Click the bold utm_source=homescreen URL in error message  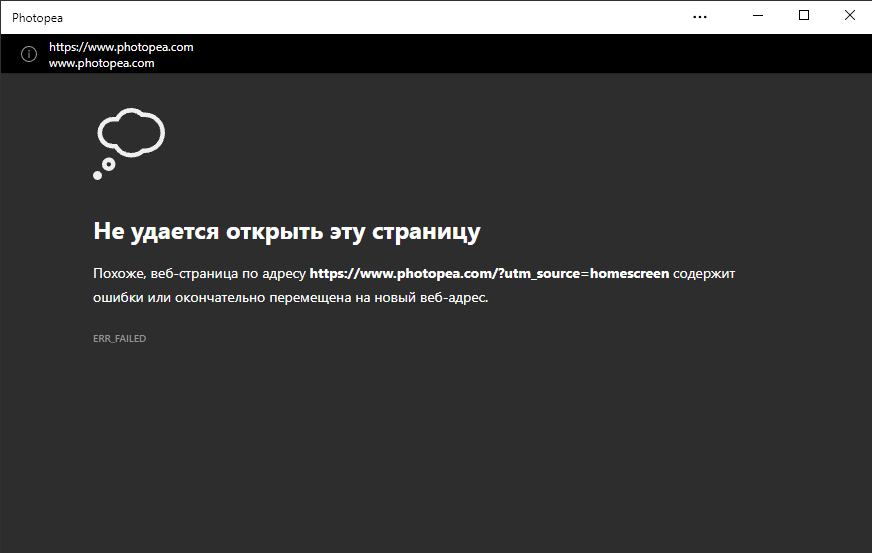click(x=489, y=274)
